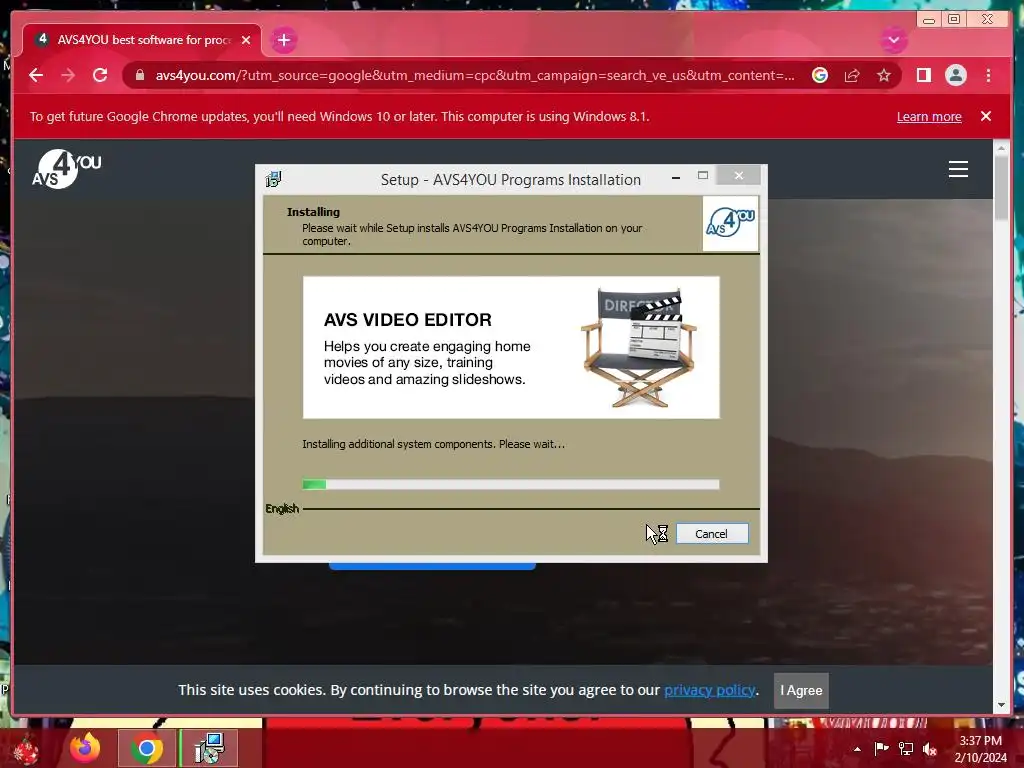Click the AVS4YOU logo in setup header

[x=730, y=223]
